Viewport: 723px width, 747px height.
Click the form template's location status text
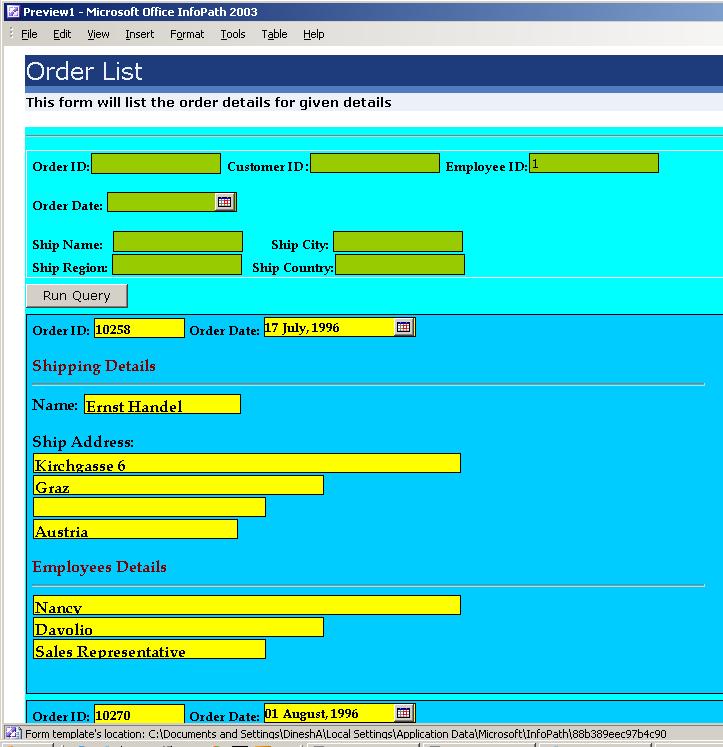[345, 734]
